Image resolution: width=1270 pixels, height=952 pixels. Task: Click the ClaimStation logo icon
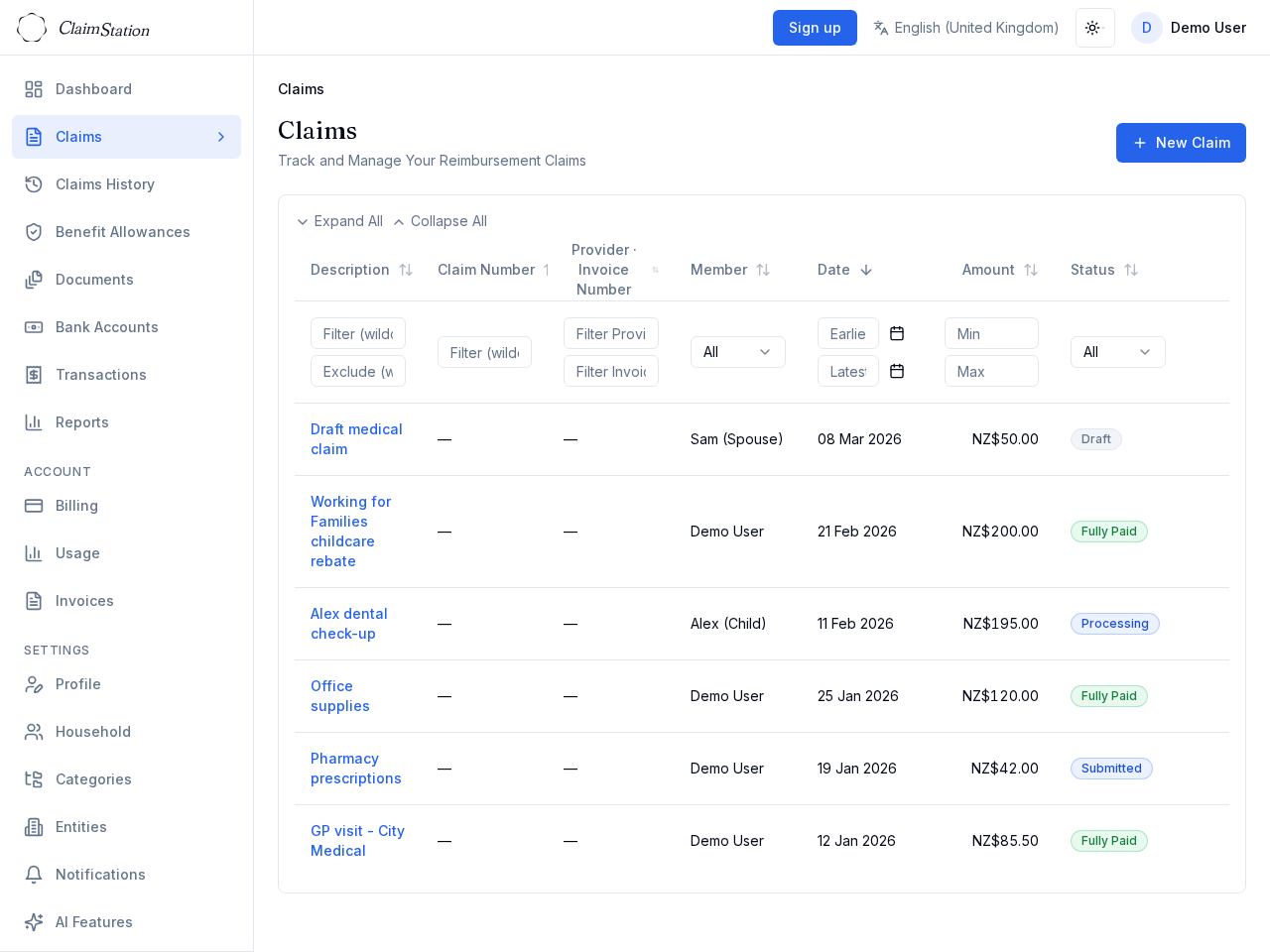[32, 28]
